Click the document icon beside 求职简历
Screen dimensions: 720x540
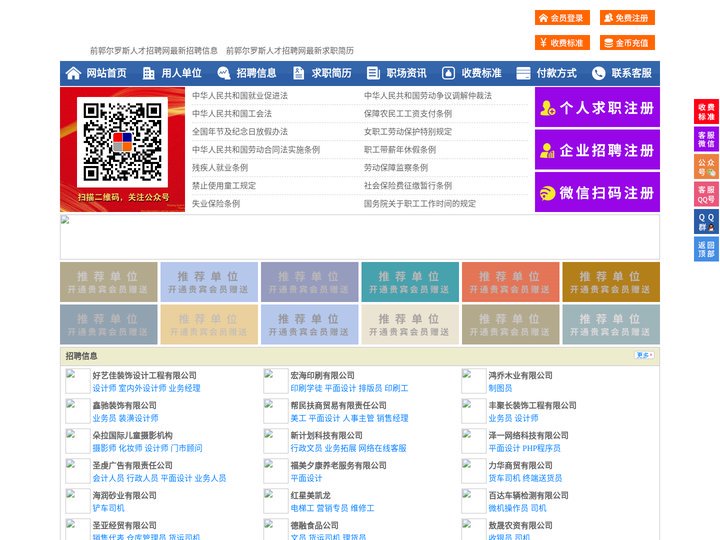tap(298, 73)
